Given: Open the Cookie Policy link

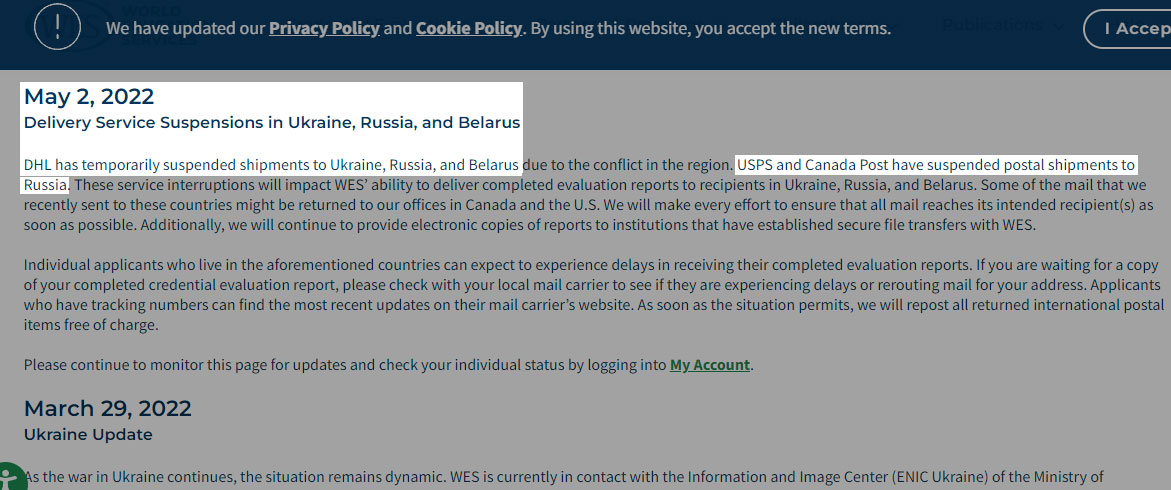Looking at the screenshot, I should click(x=468, y=28).
